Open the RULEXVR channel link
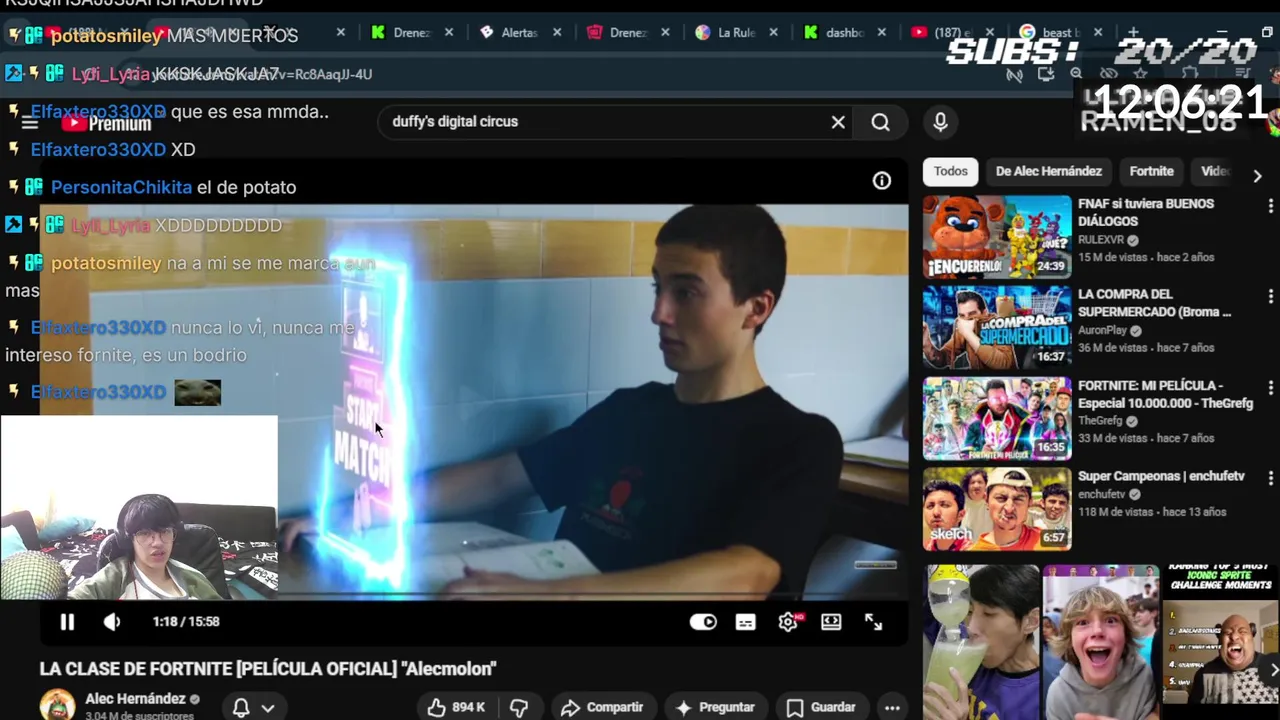Image resolution: width=1280 pixels, height=720 pixels. [x=1101, y=240]
